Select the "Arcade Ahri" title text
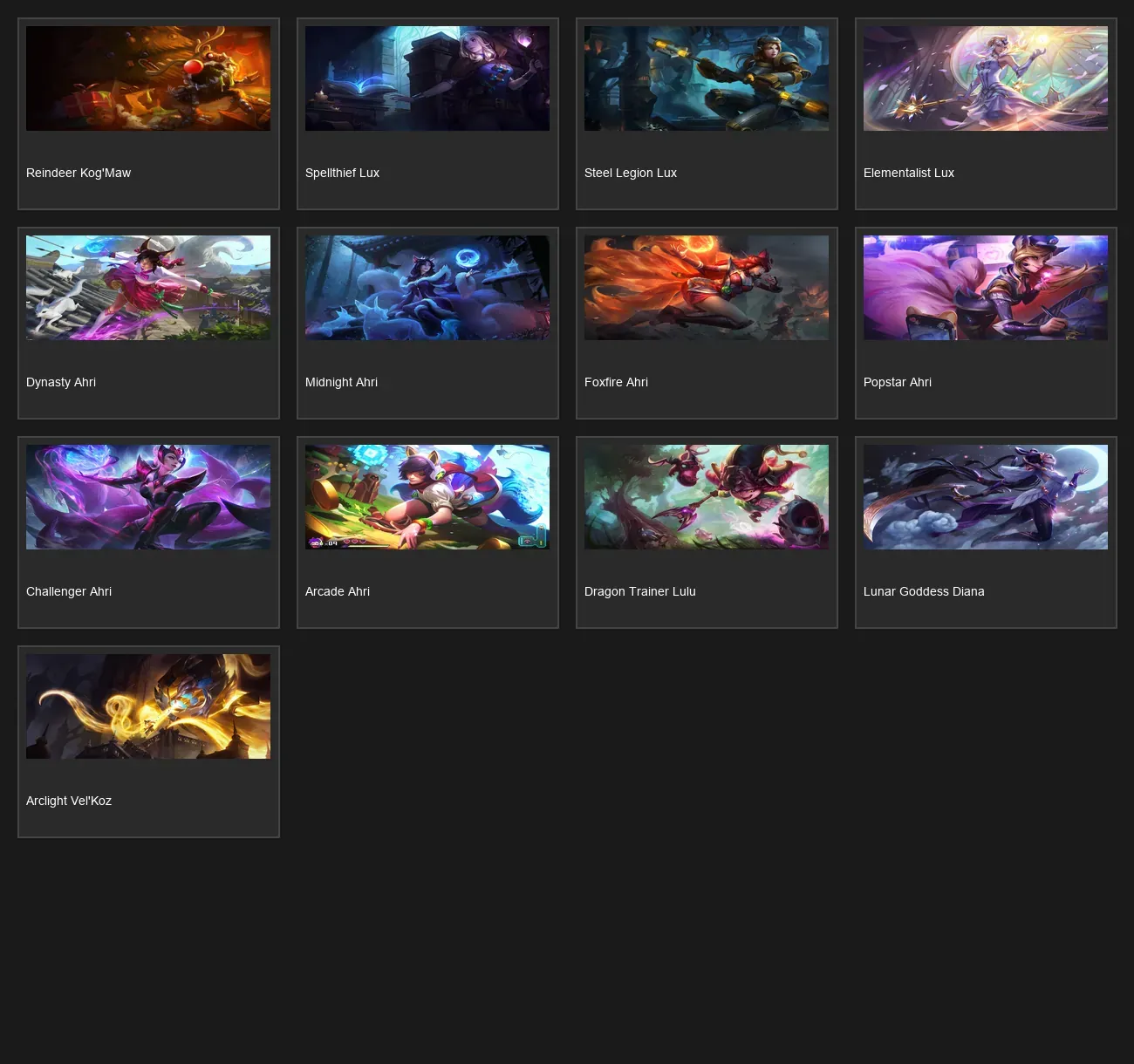The width and height of the screenshot is (1134, 1064). point(338,591)
